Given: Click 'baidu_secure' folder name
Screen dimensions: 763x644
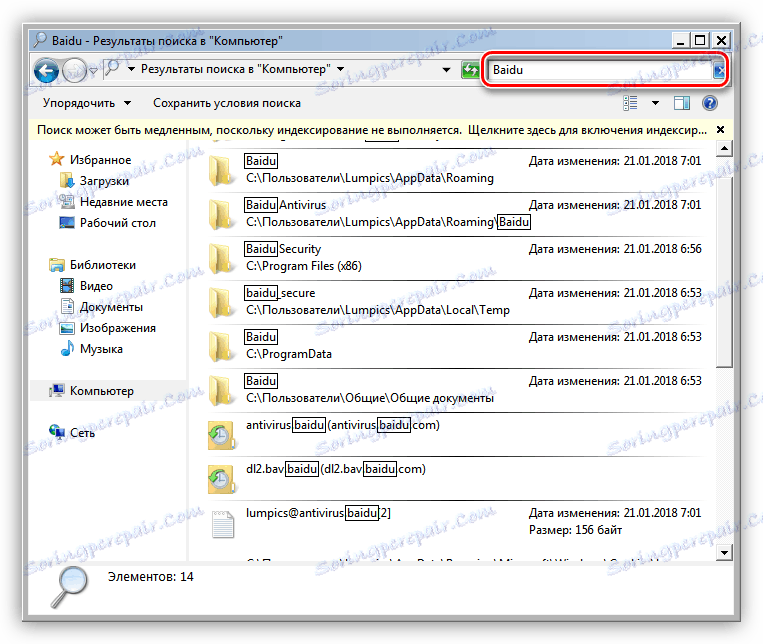Looking at the screenshot, I should [280, 293].
